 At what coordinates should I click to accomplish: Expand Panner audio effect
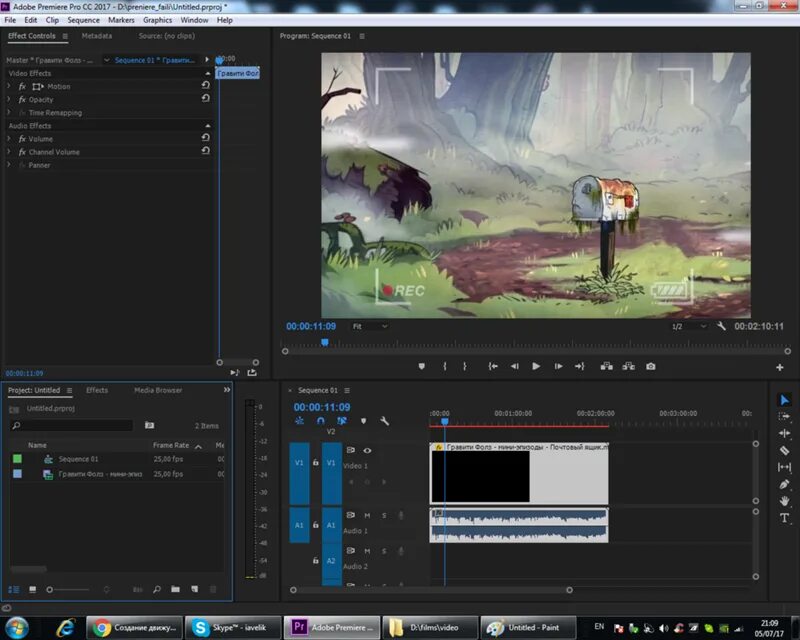point(9,165)
